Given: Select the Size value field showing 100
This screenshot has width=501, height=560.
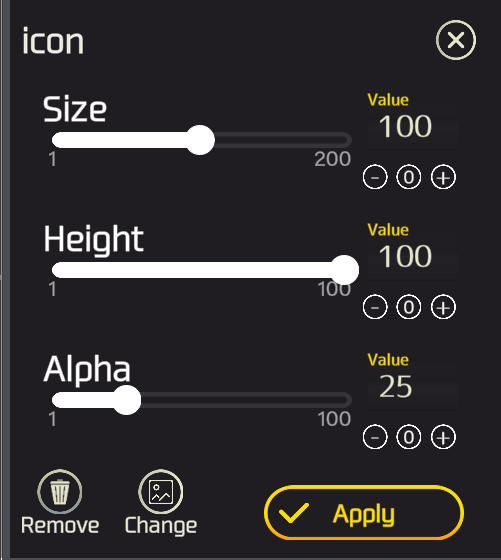Looking at the screenshot, I should (413, 127).
